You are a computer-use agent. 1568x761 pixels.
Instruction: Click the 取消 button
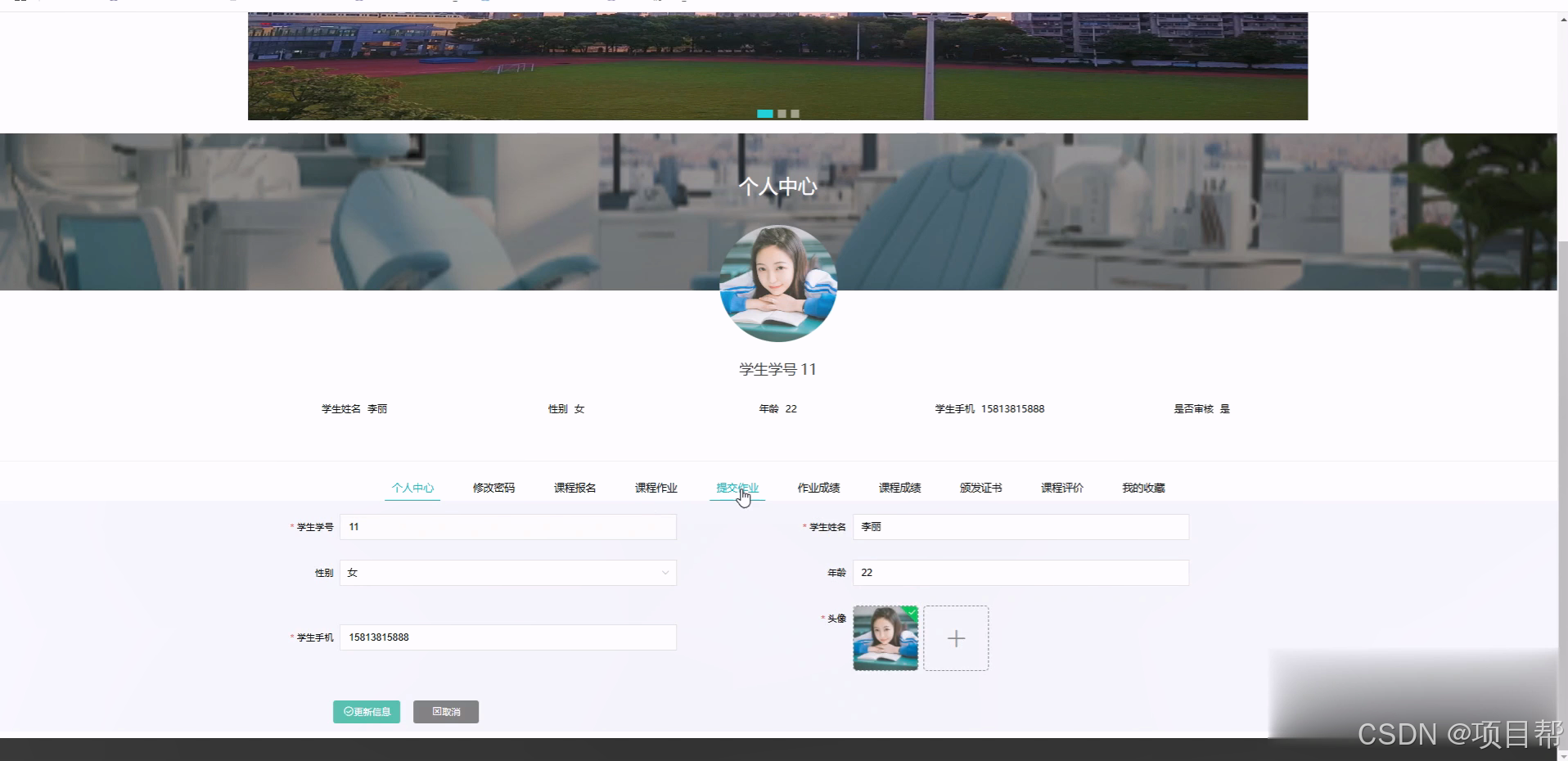(446, 712)
